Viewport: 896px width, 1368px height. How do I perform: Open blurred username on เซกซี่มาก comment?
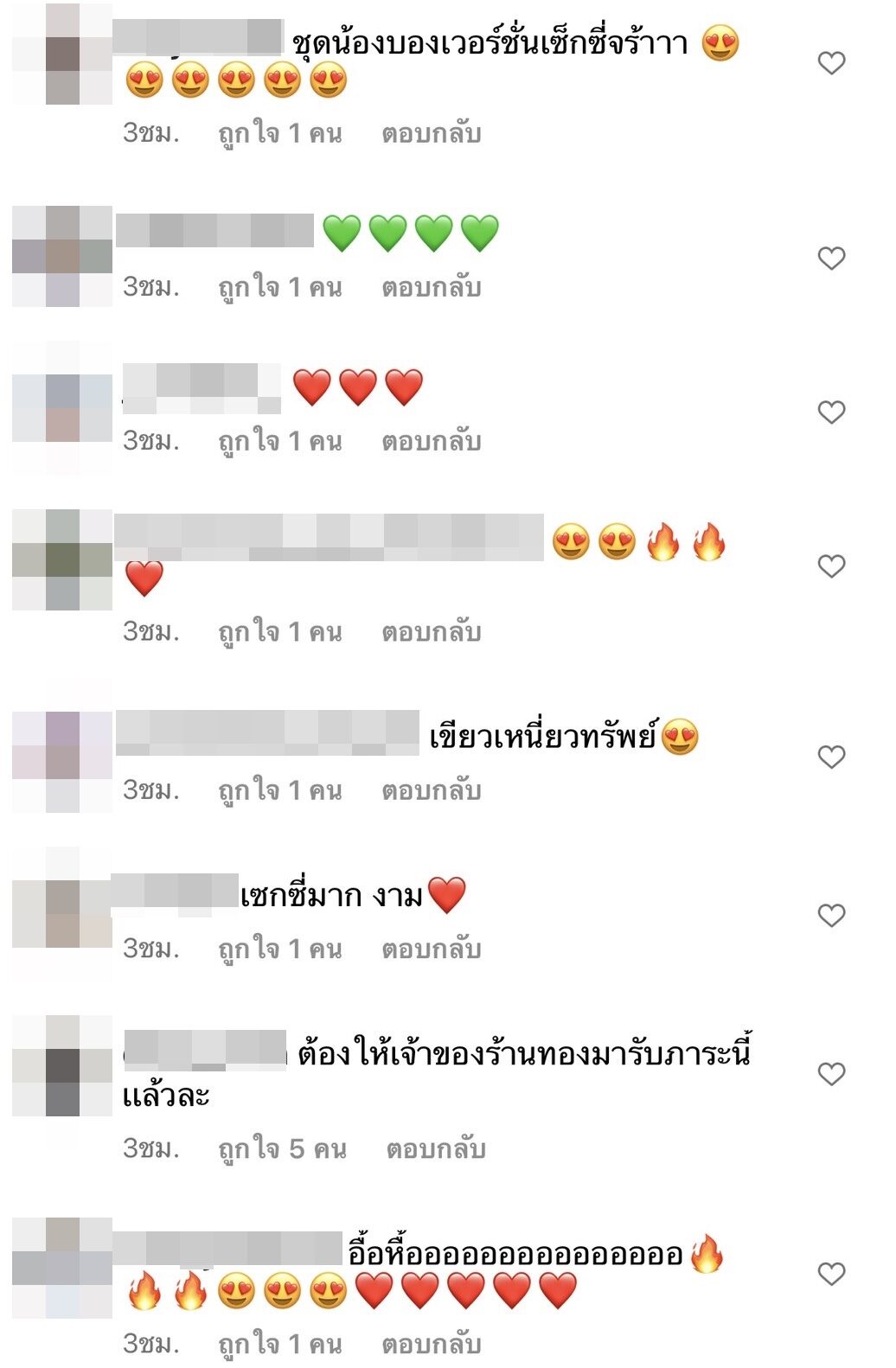[176, 895]
